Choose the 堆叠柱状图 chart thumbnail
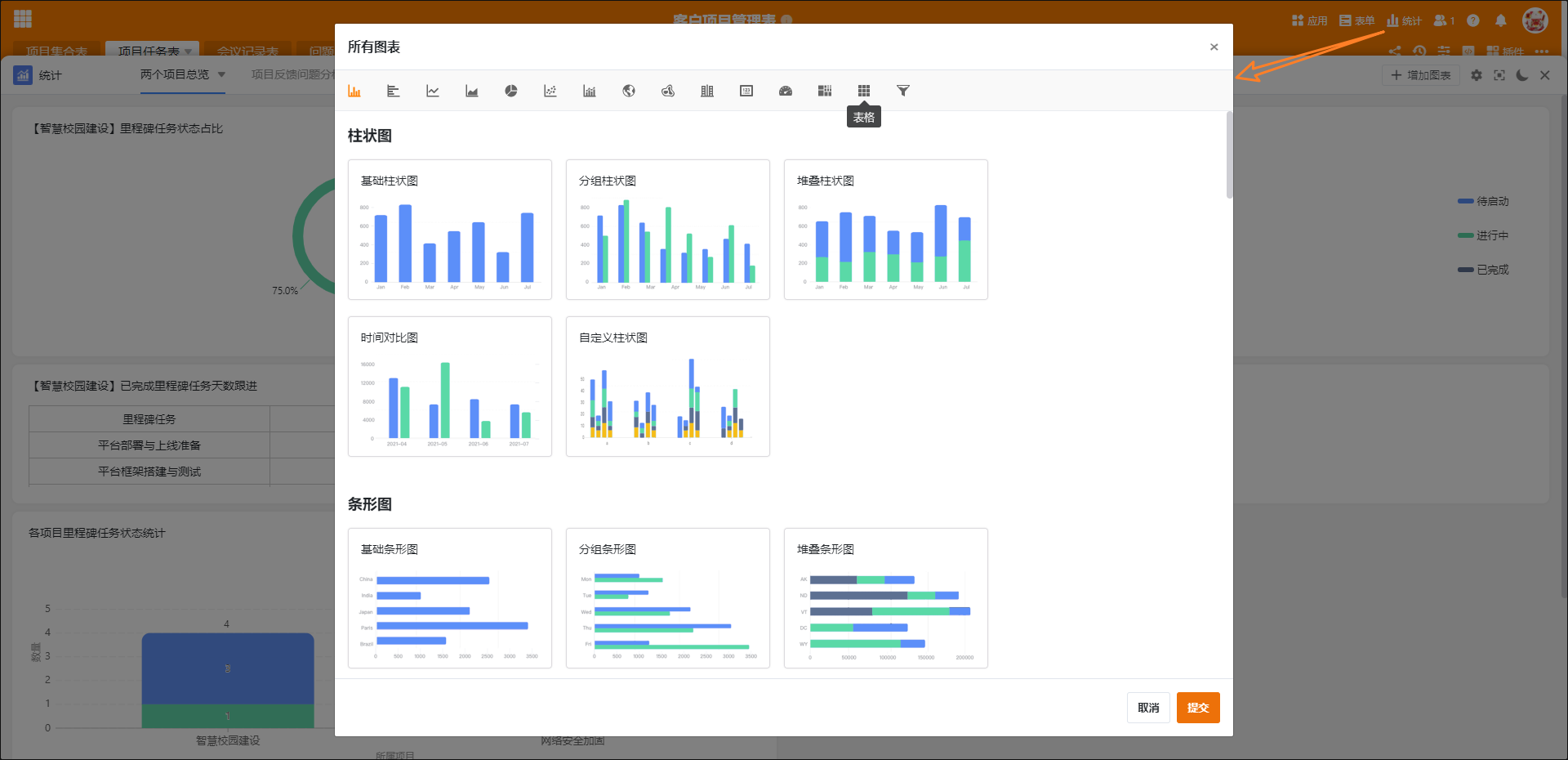This screenshot has height=760, width=1568. (886, 230)
